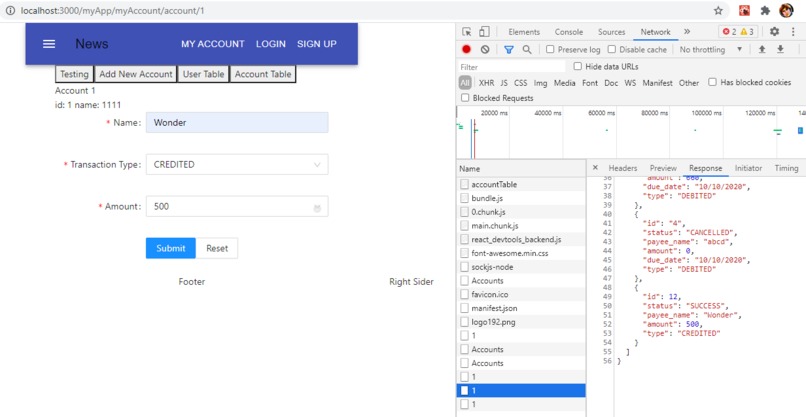Click the red extension icon in toolbar
Image resolution: width=806 pixels, height=417 pixels.
744,11
